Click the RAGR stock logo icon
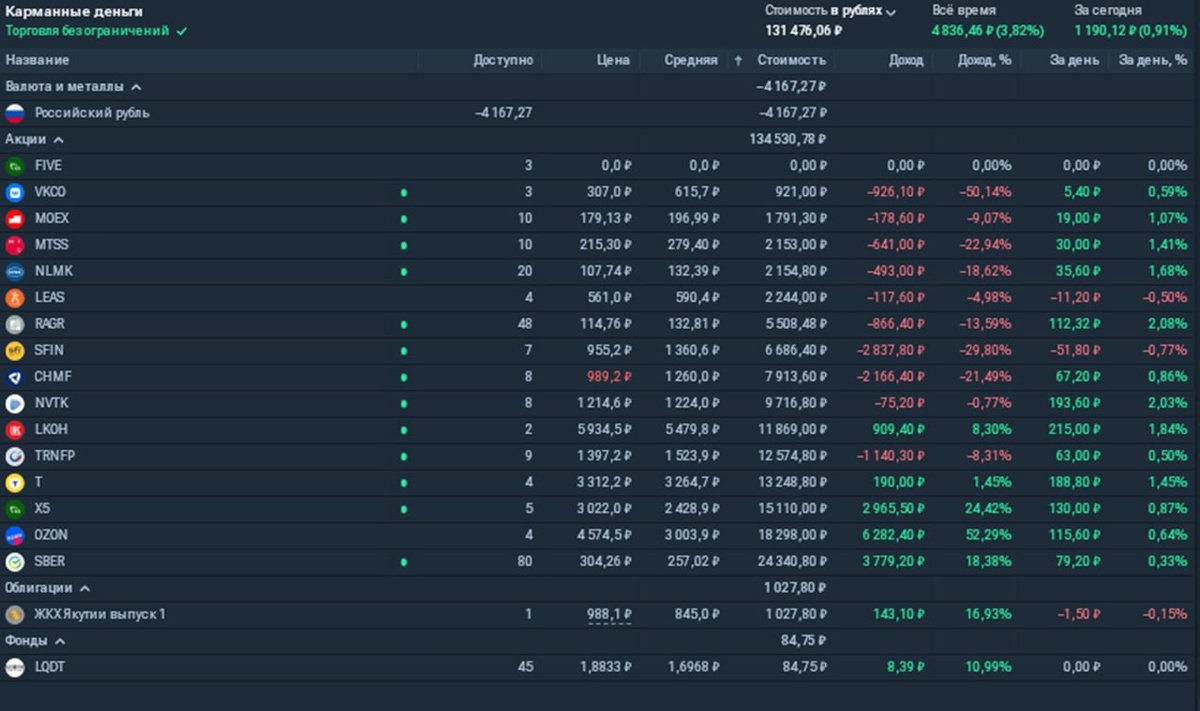Viewport: 1200px width, 711px height. click(15, 324)
